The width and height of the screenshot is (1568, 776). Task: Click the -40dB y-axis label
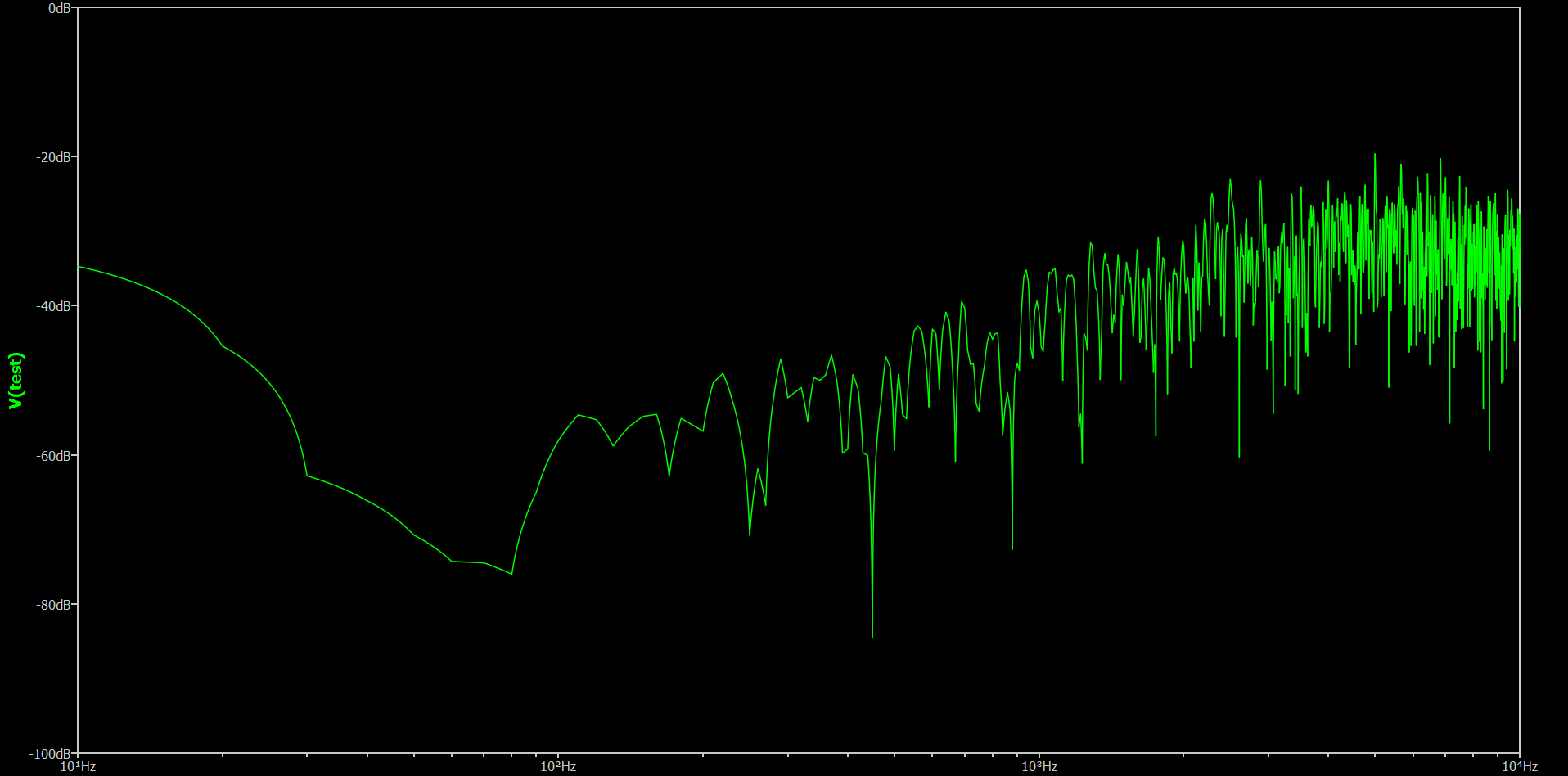(x=53, y=306)
